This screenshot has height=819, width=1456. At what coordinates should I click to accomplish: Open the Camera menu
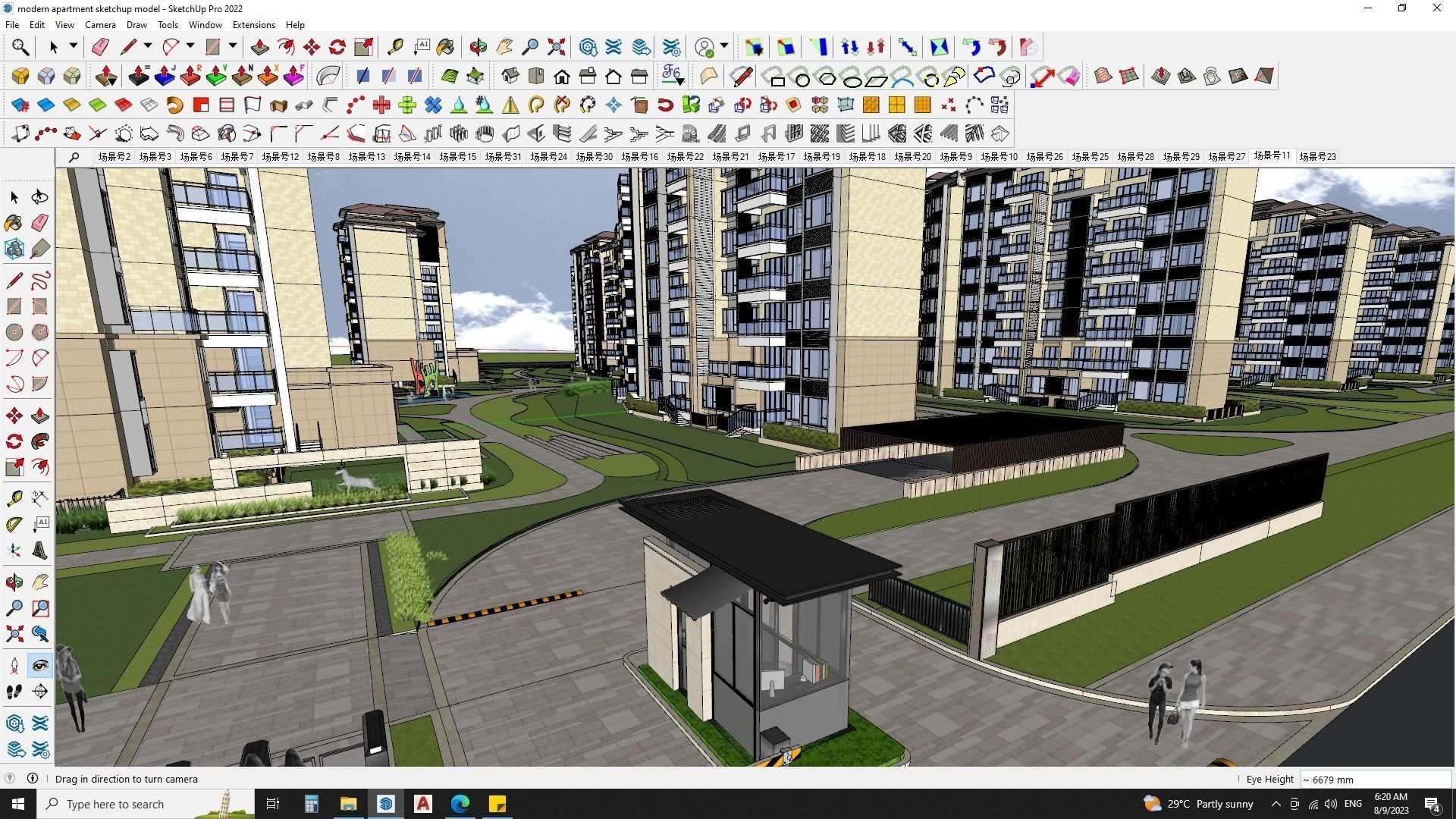(100, 24)
